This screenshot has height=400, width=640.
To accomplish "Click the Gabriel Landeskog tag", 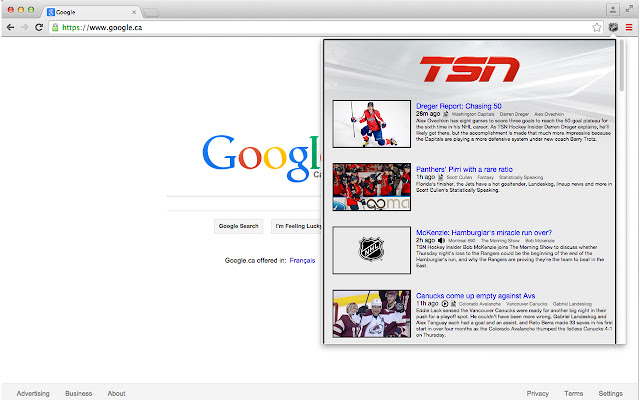I will [572, 304].
